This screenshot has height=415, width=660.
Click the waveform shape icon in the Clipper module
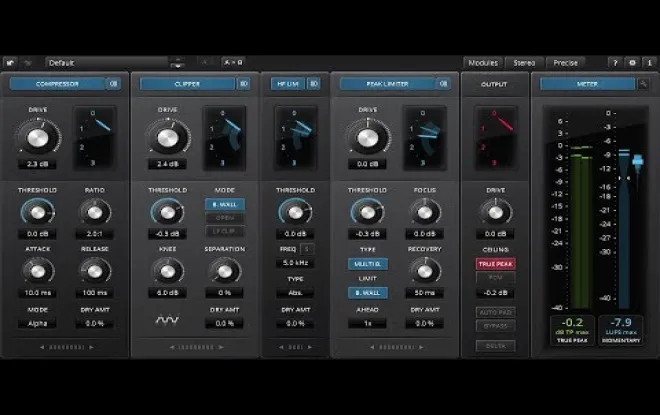click(x=167, y=320)
